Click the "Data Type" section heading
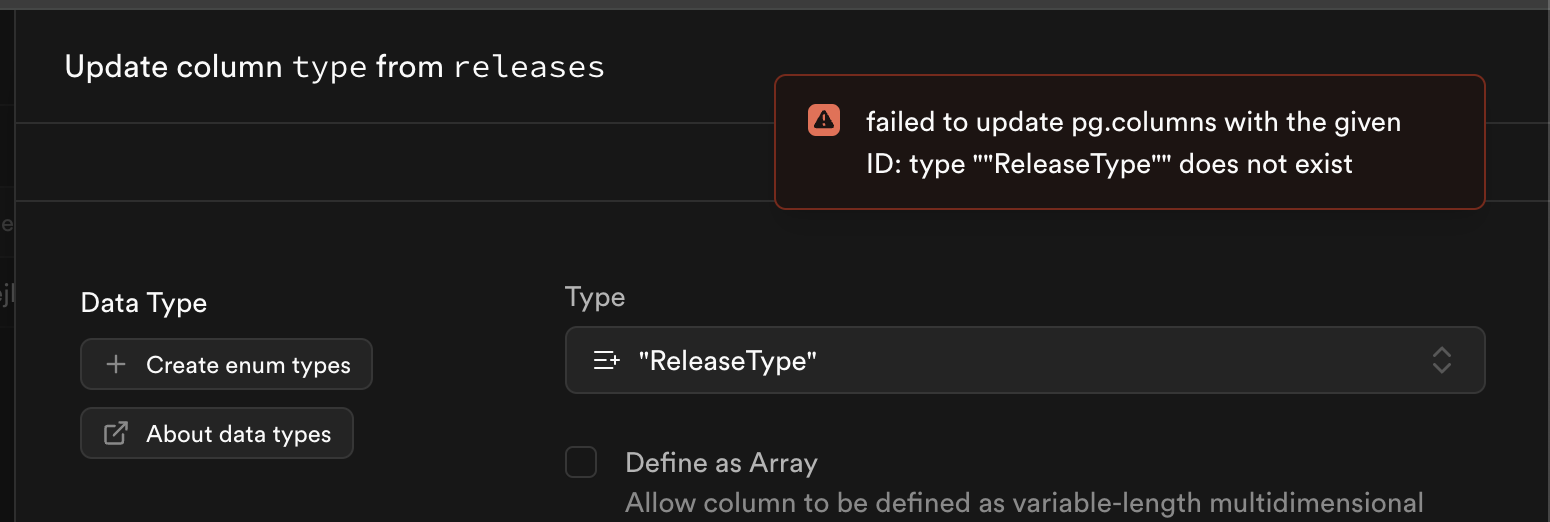Image resolution: width=1550 pixels, height=522 pixels. coord(144,303)
